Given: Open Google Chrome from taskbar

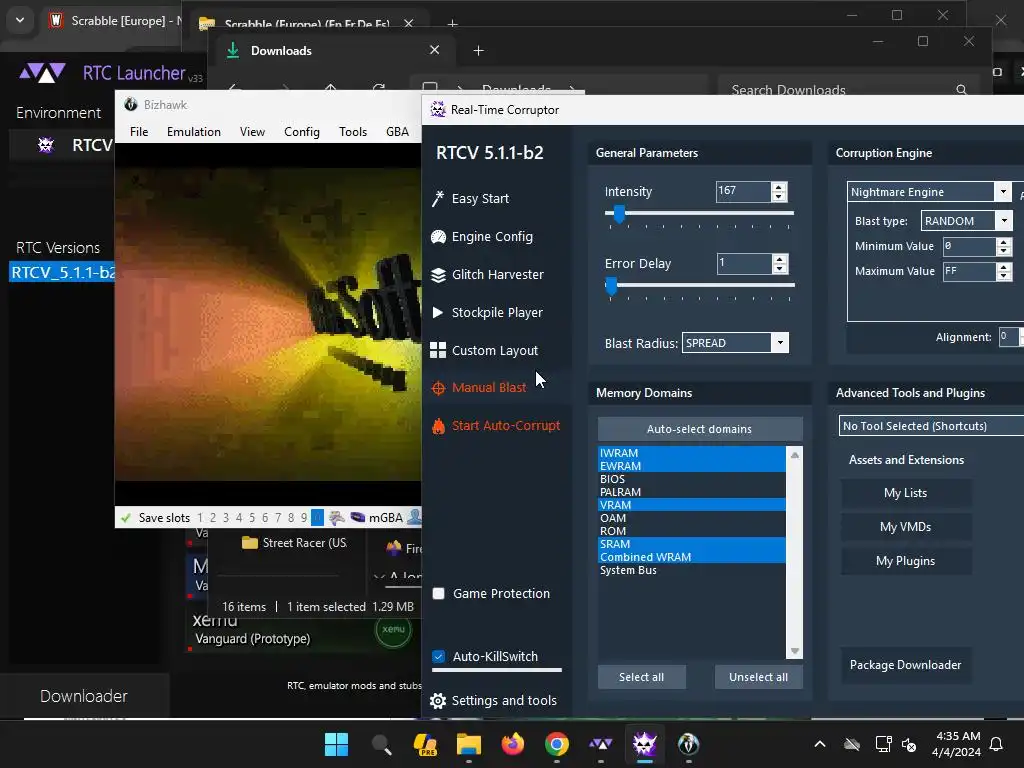Looking at the screenshot, I should (556, 744).
